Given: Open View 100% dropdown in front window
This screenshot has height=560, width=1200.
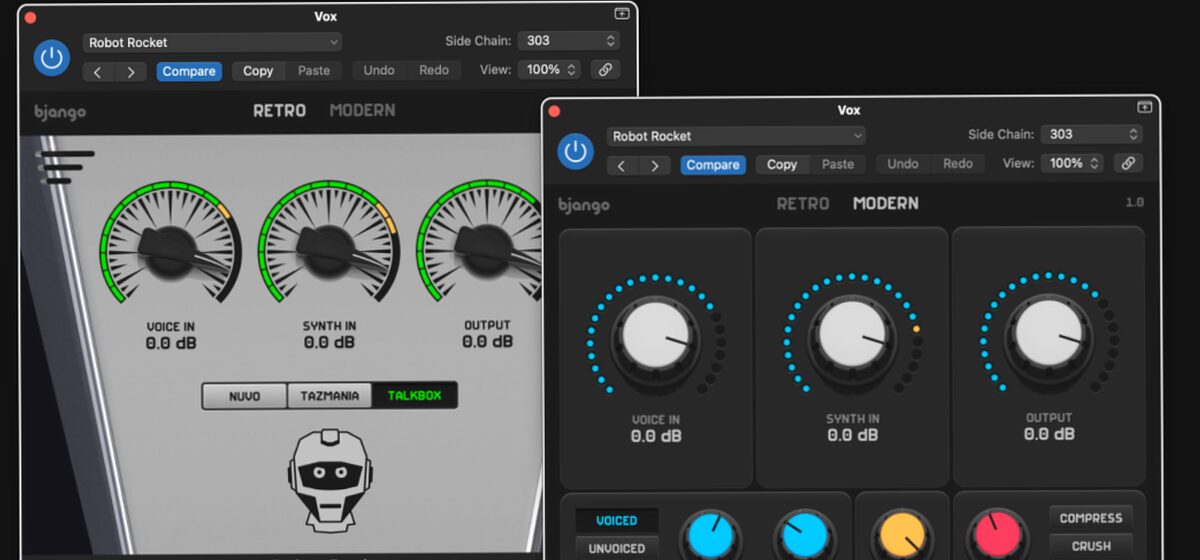Looking at the screenshot, I should click(1072, 163).
